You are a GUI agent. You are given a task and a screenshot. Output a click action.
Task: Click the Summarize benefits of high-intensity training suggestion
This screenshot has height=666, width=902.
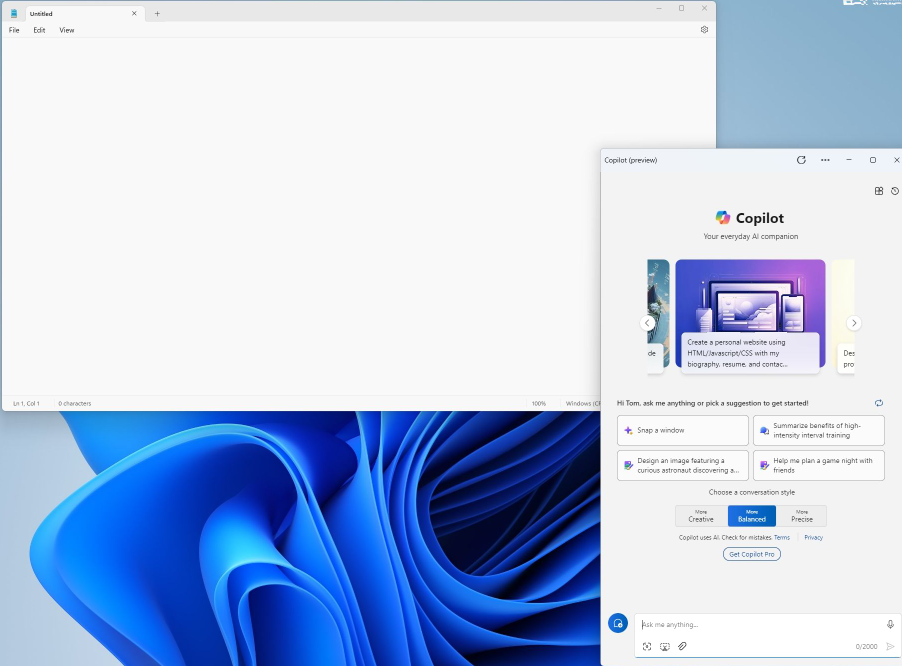click(819, 430)
